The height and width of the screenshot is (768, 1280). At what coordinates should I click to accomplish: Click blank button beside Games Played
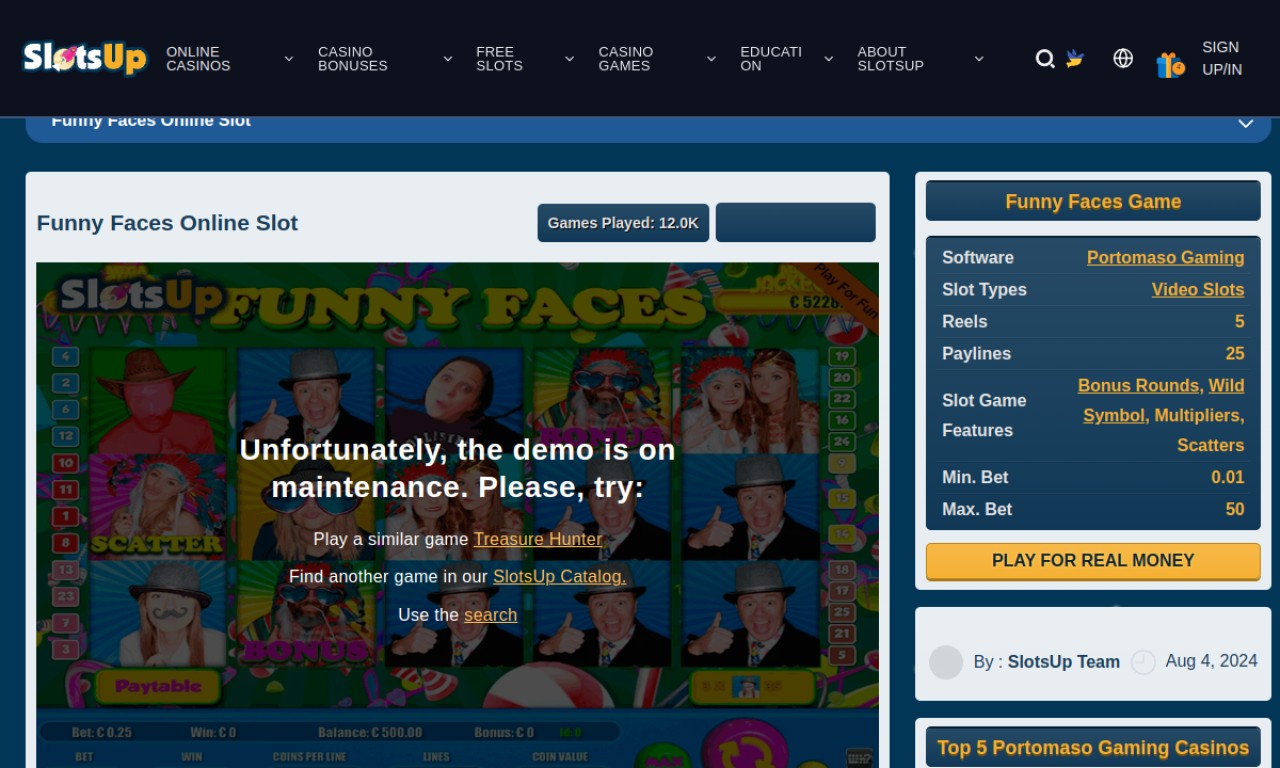(x=796, y=223)
